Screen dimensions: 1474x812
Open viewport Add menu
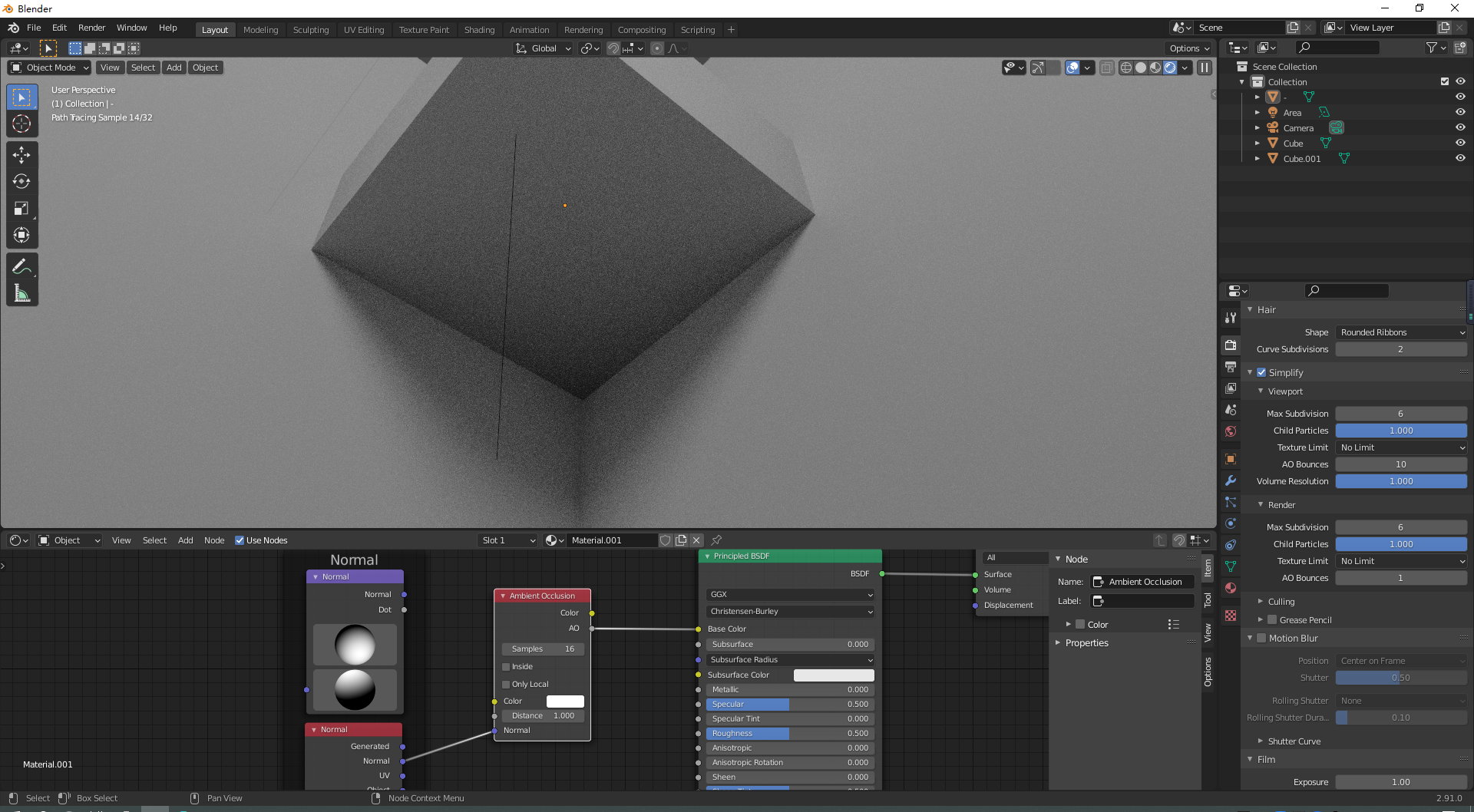click(x=174, y=68)
